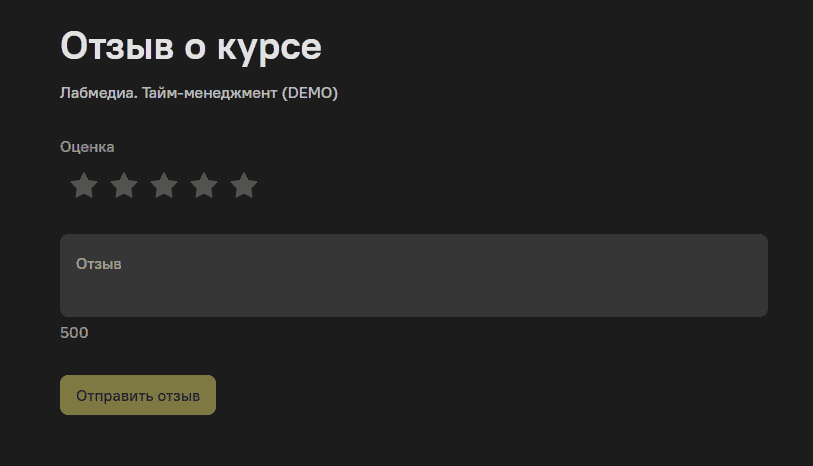Click the Отзыв placeholder inside the review box

point(99,264)
